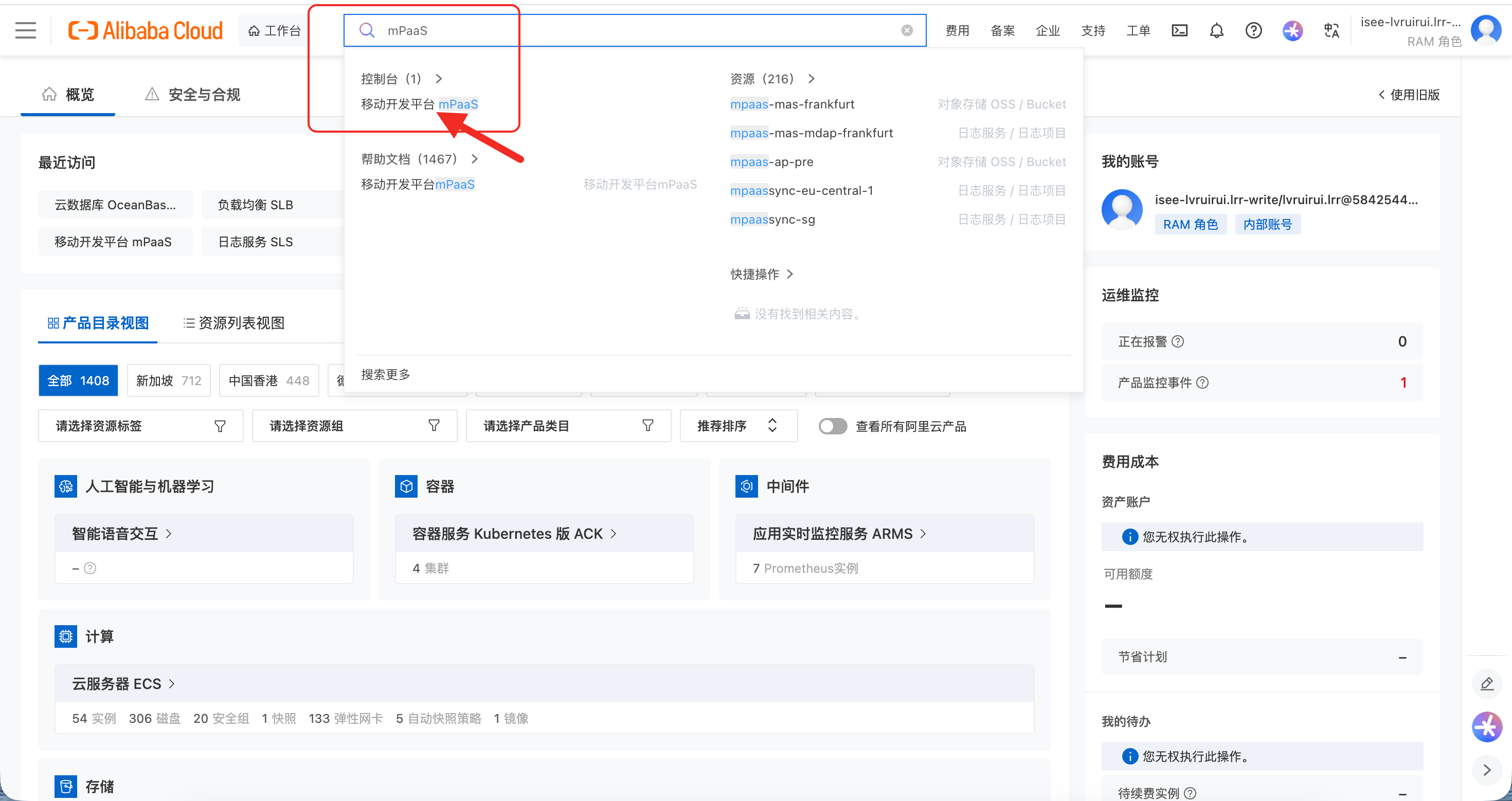Click the help question mark icon
The width and height of the screenshot is (1512, 801).
click(1253, 30)
